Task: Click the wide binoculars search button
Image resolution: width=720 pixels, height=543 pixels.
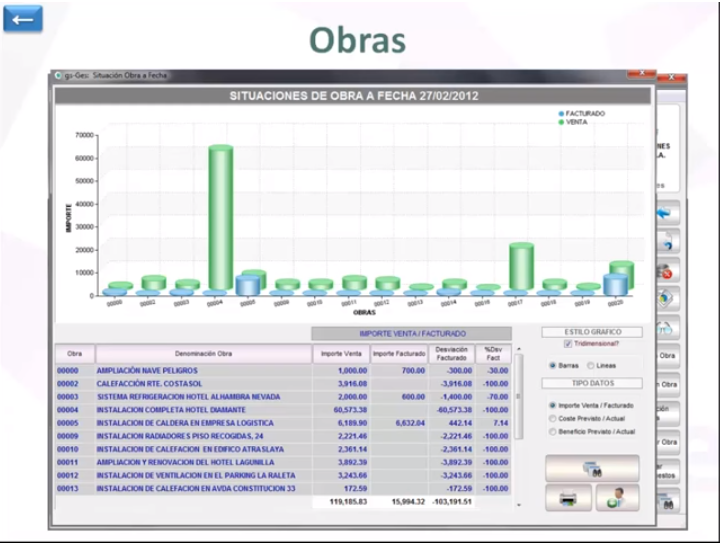Action: (x=591, y=468)
